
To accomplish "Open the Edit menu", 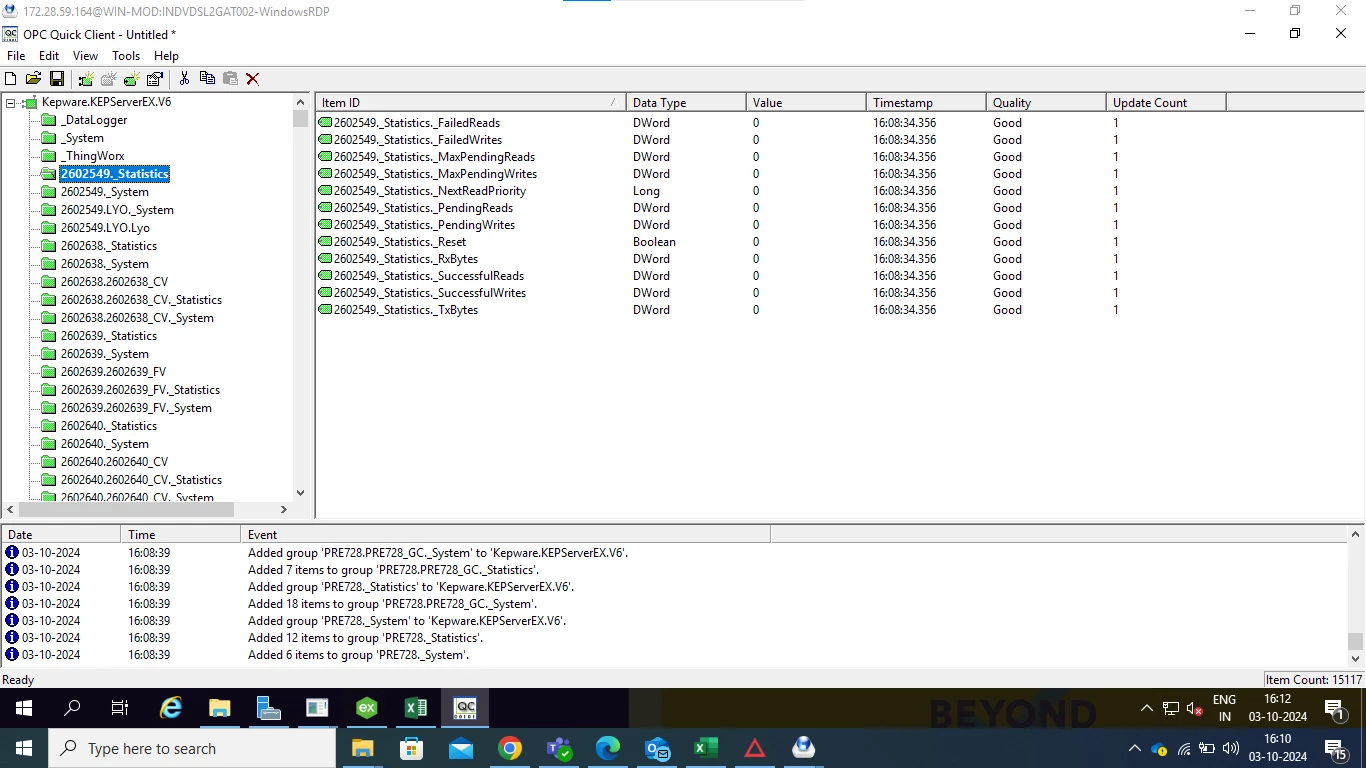I will [x=49, y=56].
